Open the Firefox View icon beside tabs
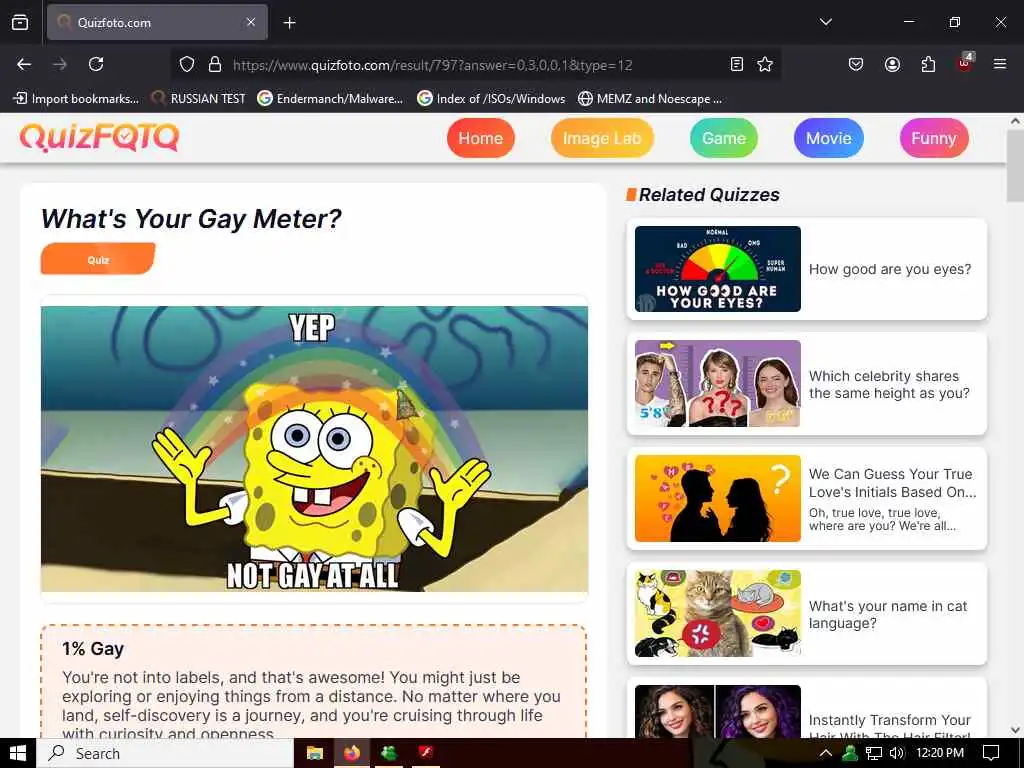The image size is (1024, 768). click(20, 22)
